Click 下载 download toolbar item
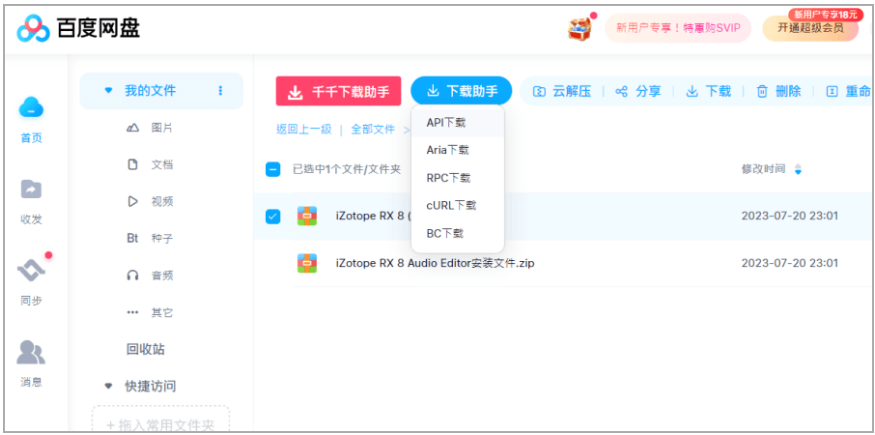Screen dimensions: 875x435 pos(708,91)
